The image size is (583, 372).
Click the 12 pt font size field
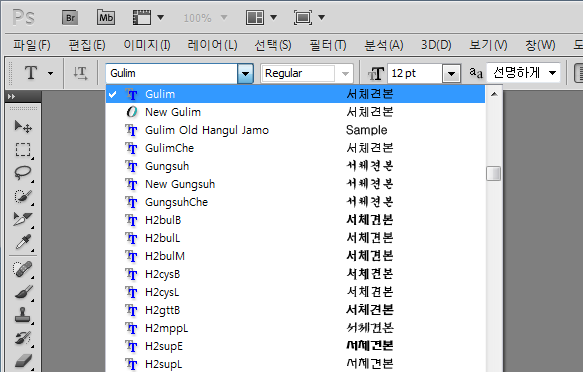(x=415, y=73)
